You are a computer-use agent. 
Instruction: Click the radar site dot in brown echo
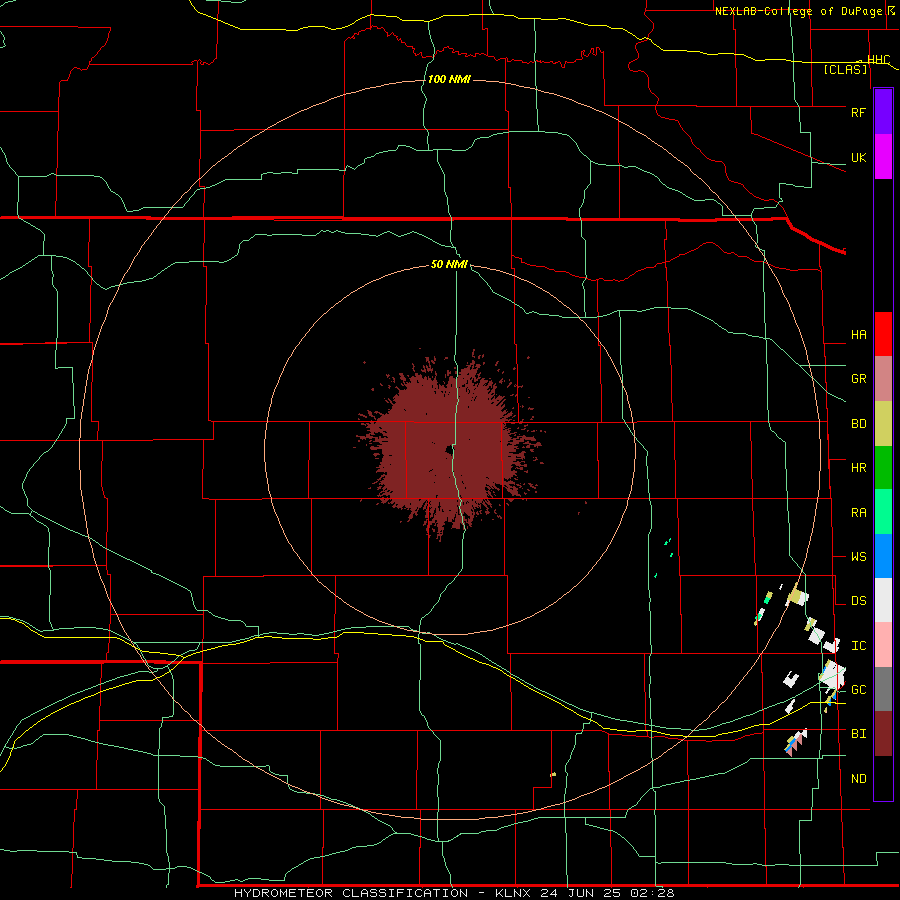point(448,450)
